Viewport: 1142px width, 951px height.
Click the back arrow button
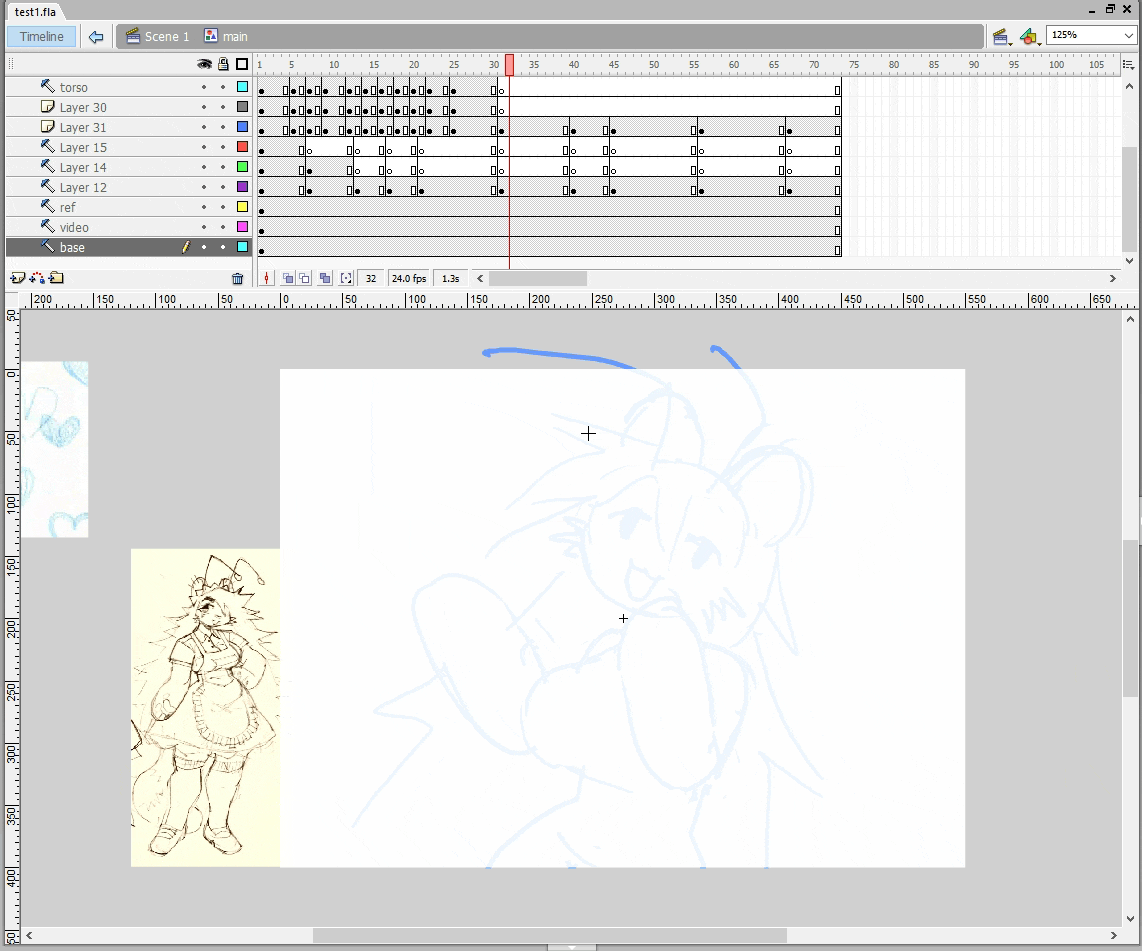tap(96, 37)
